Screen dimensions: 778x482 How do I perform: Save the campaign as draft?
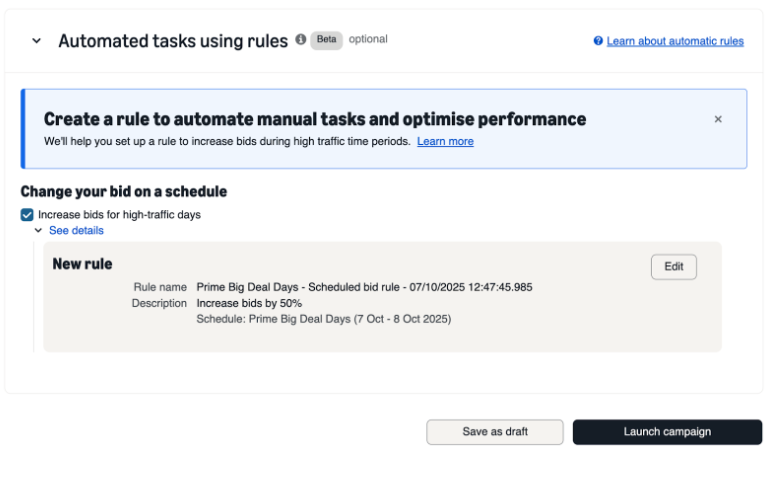tap(495, 432)
